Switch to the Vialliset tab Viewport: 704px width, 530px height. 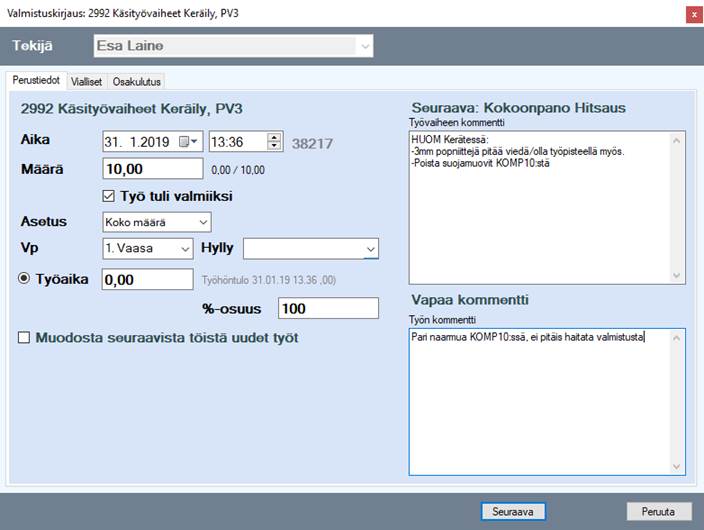(87, 82)
